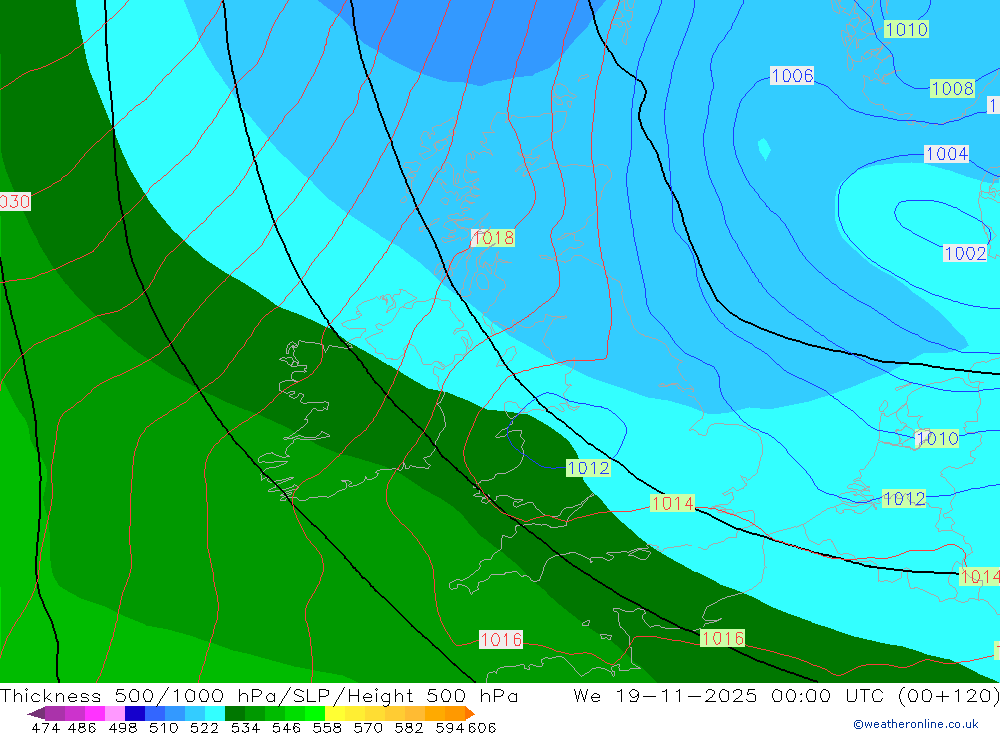Click the map title 'Thickness 500/1000 hPa/SLP/Height 500 hPa'
This screenshot has height=733, width=1000.
[259, 695]
